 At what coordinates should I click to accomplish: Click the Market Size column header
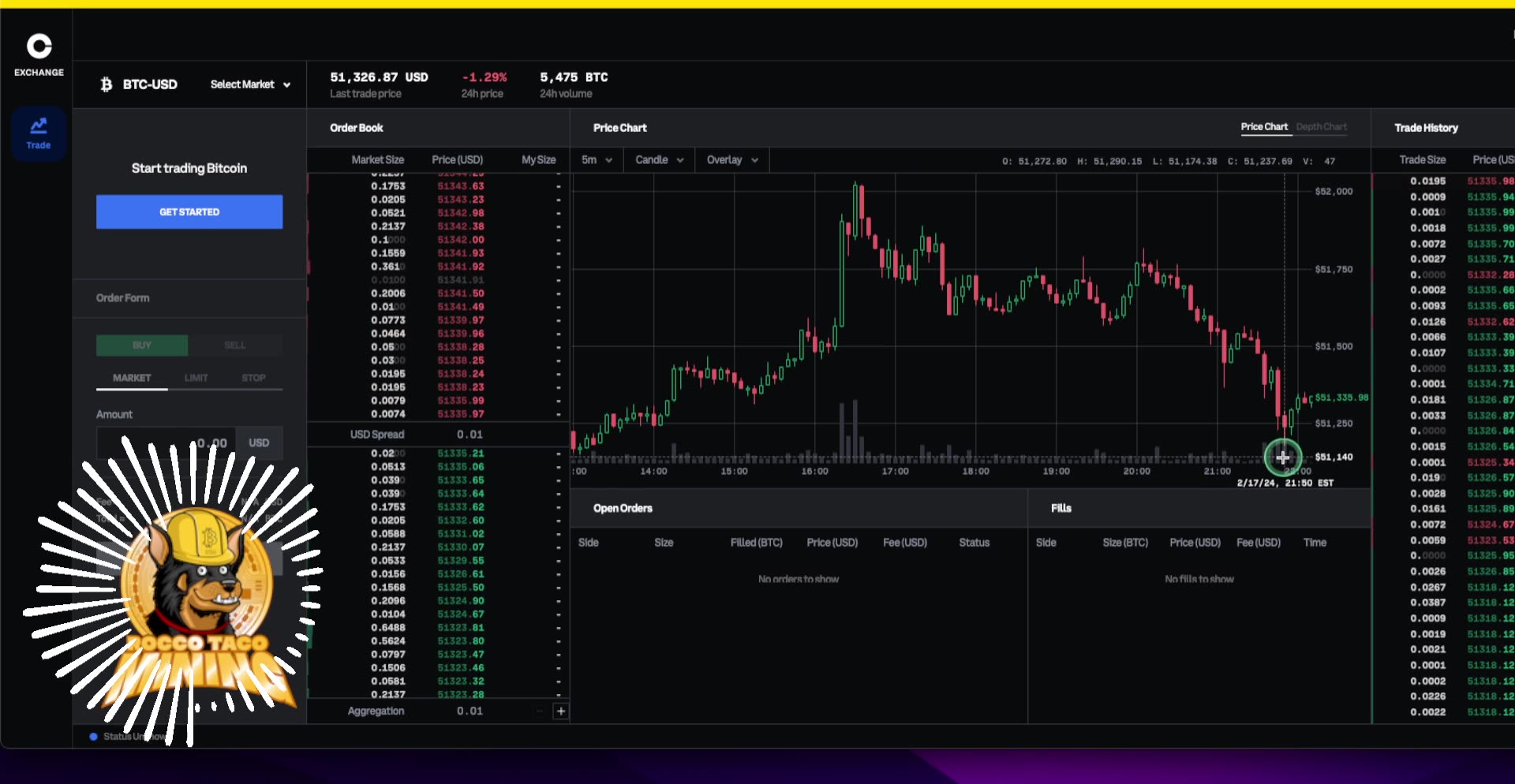377,160
